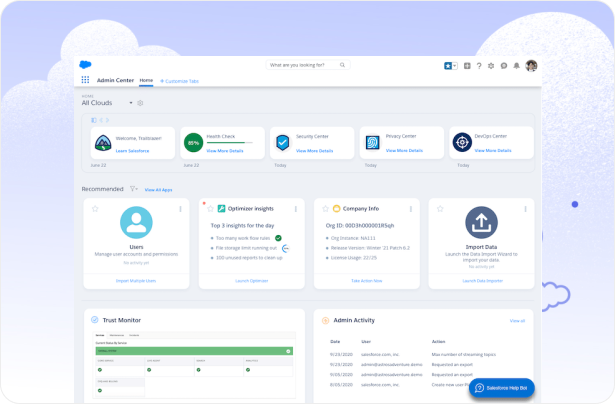Open the Users card kebab menu
This screenshot has width=615, height=404.
(180, 209)
